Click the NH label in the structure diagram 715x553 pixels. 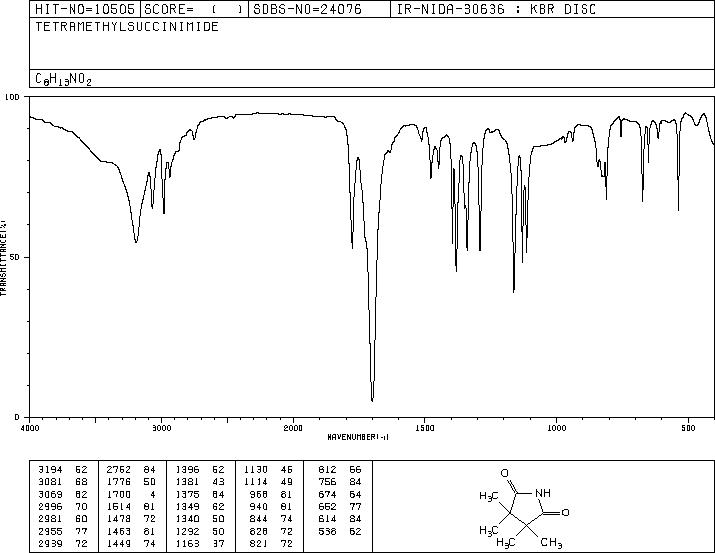click(543, 493)
